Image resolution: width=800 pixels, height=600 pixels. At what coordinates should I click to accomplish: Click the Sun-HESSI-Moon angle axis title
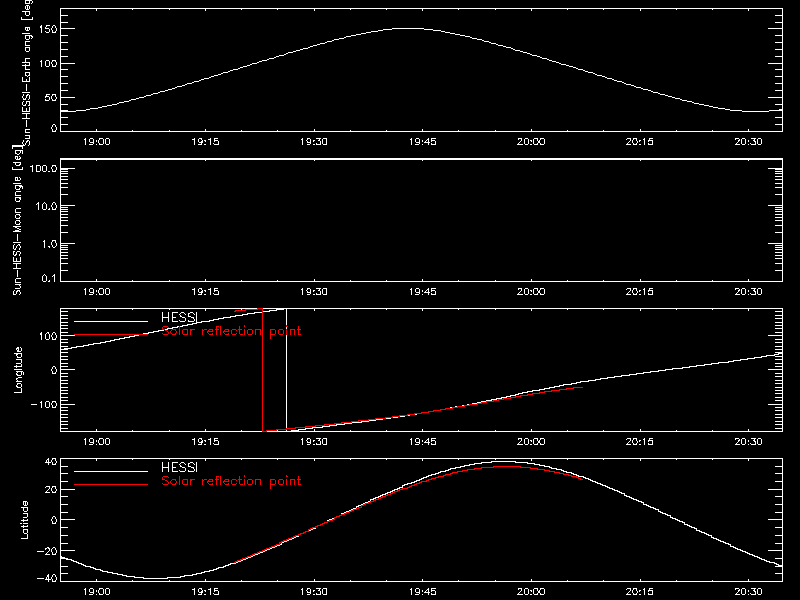click(x=17, y=220)
